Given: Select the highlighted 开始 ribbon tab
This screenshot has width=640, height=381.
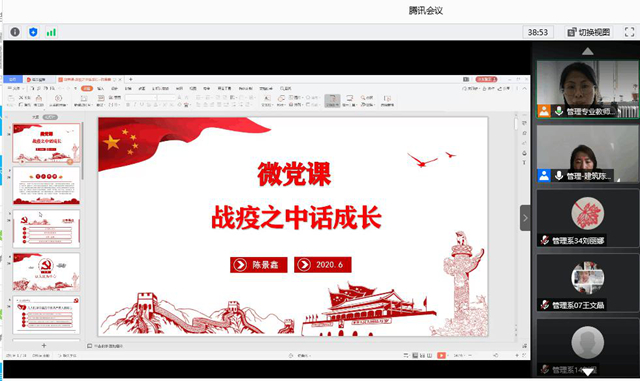Looking at the screenshot, I should pyautogui.click(x=87, y=88).
